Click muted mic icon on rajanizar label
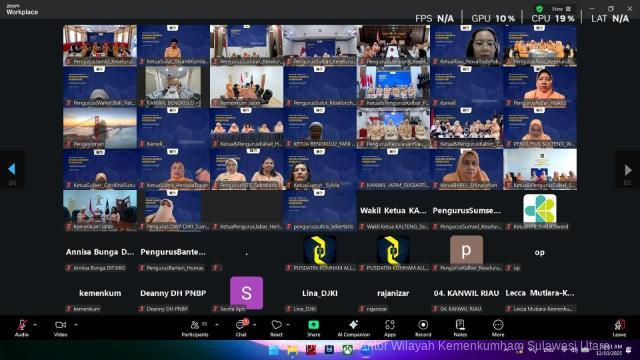The image size is (640, 360). 362,309
